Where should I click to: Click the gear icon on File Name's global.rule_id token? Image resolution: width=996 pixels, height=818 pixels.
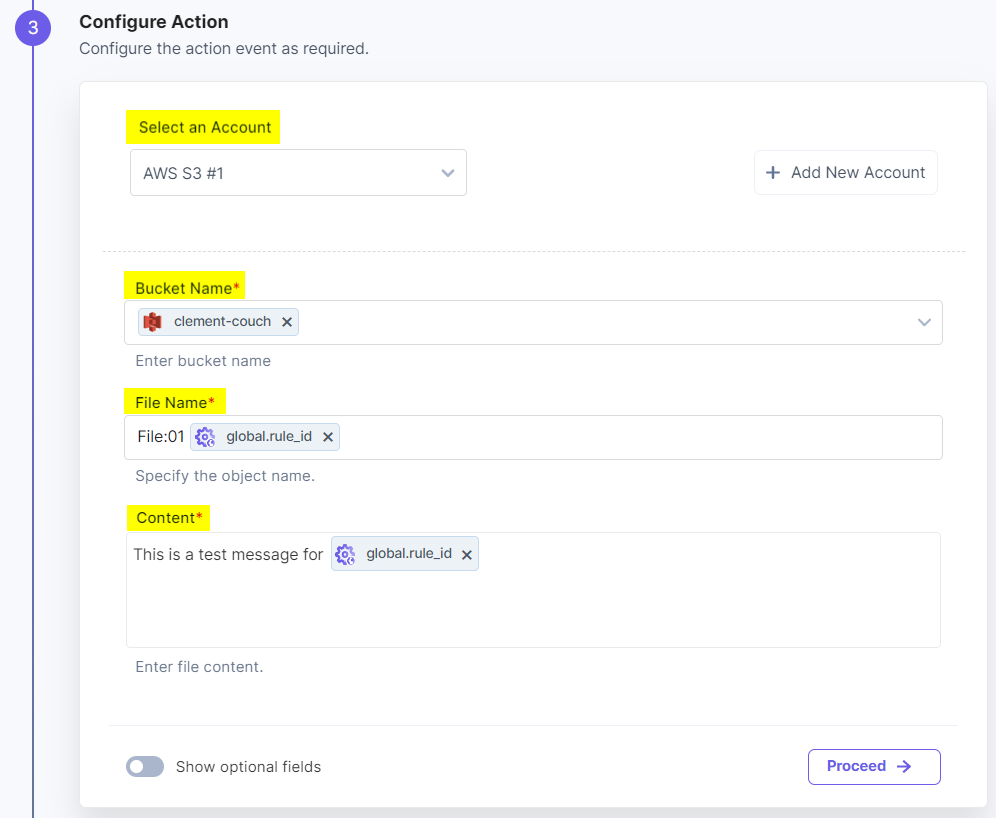[x=205, y=436]
